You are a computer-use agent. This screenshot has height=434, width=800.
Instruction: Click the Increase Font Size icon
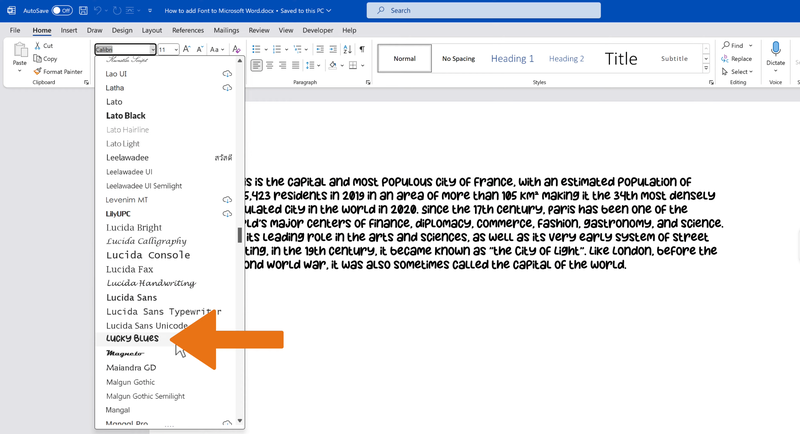187,49
